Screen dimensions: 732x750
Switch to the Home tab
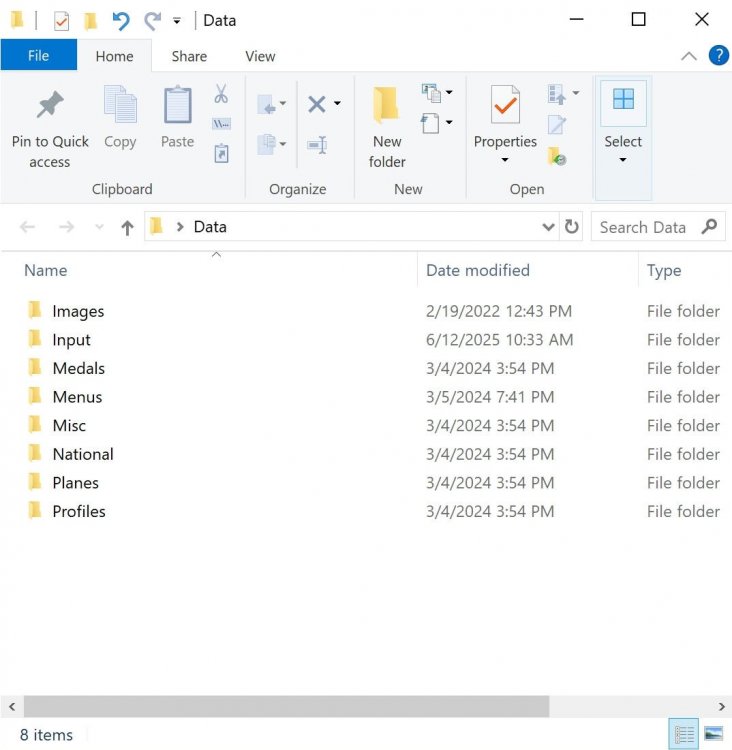114,56
